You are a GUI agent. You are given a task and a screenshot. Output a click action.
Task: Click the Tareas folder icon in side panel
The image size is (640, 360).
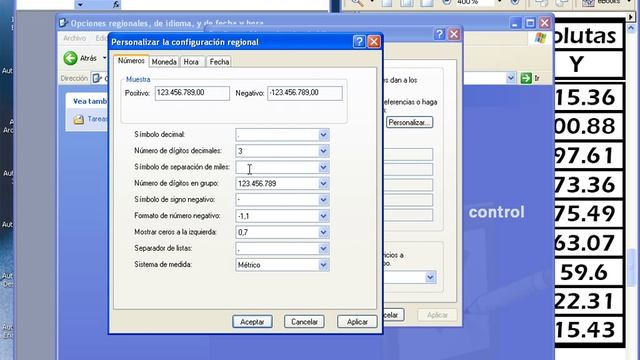pyautogui.click(x=78, y=120)
